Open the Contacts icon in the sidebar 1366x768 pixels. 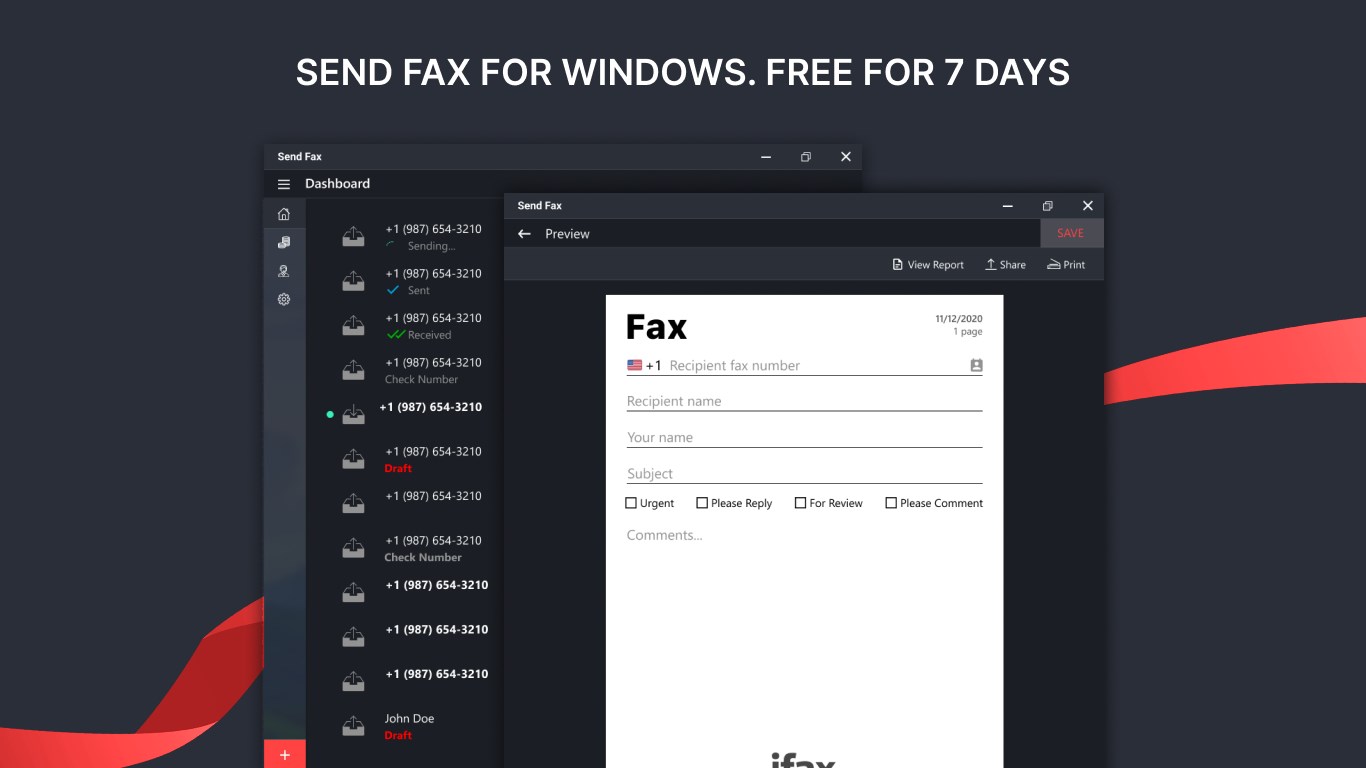284,270
